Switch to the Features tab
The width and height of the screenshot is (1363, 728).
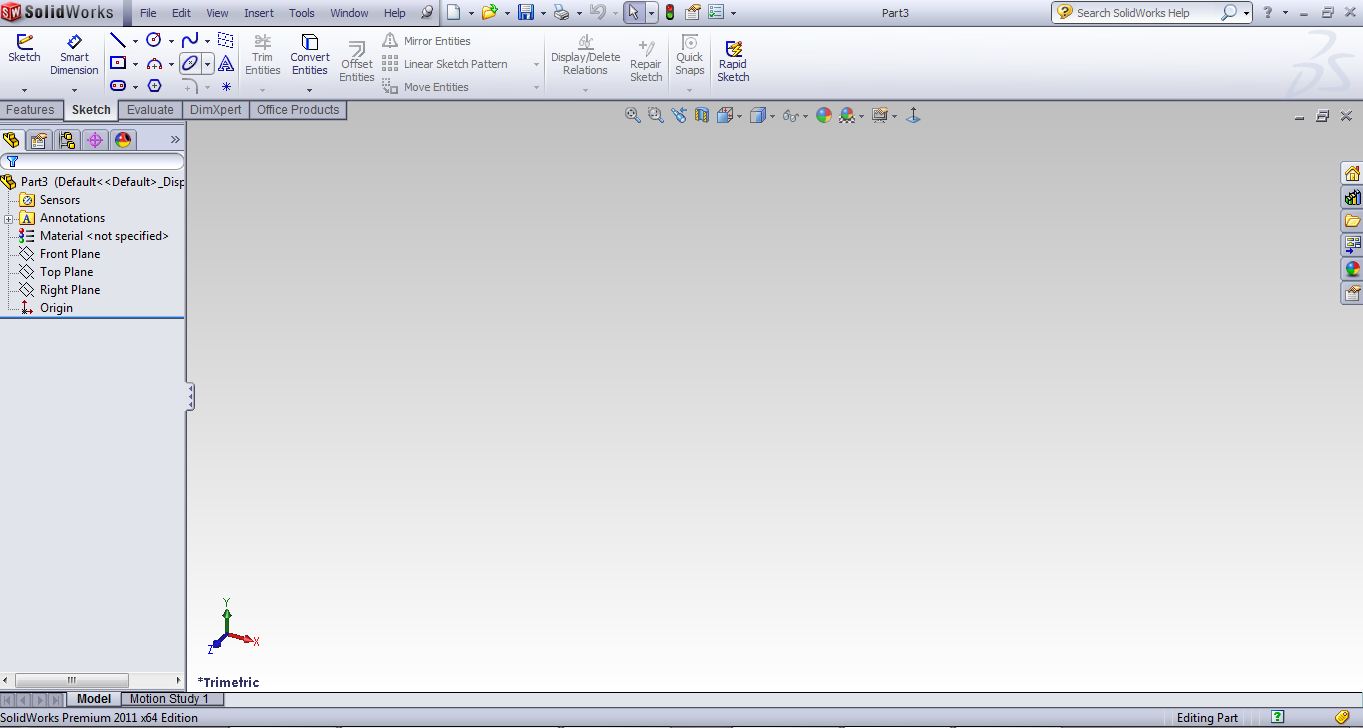tap(31, 110)
